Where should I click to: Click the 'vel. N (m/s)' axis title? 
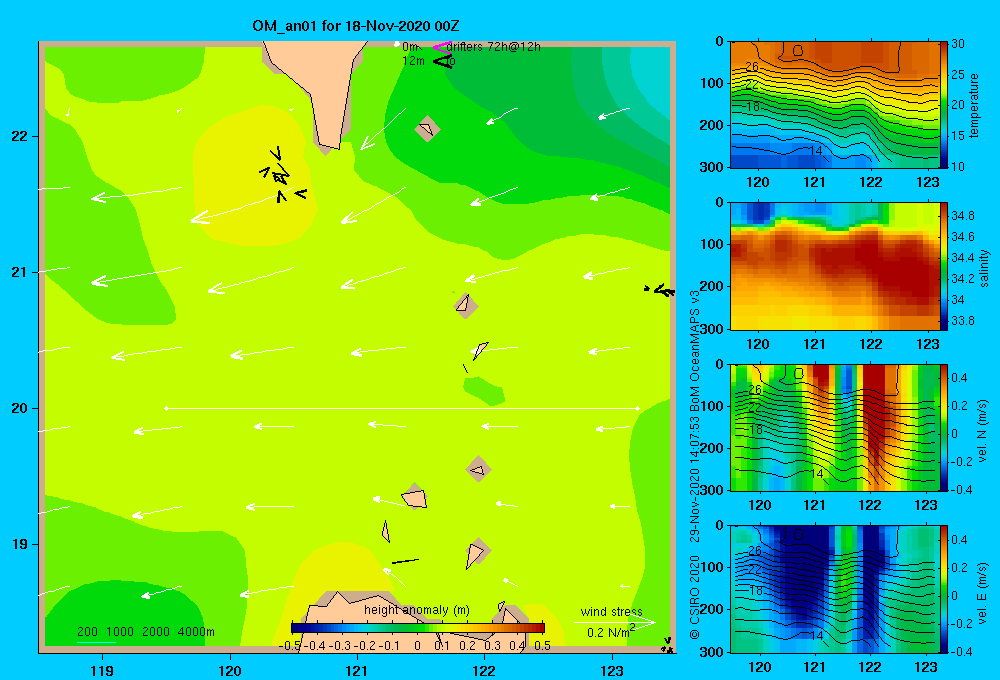click(983, 431)
